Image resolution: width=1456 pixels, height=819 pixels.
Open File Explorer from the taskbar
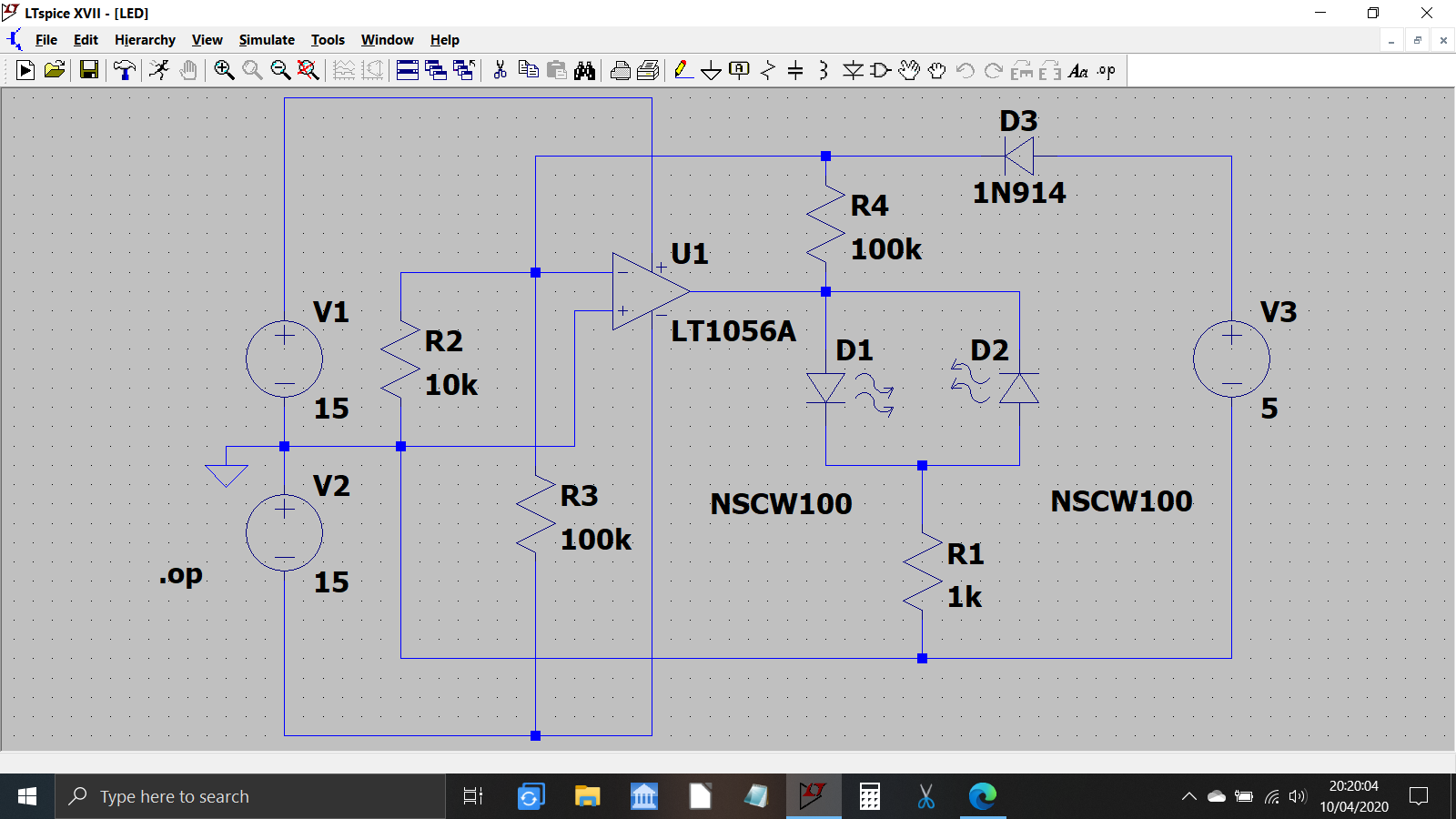587,796
